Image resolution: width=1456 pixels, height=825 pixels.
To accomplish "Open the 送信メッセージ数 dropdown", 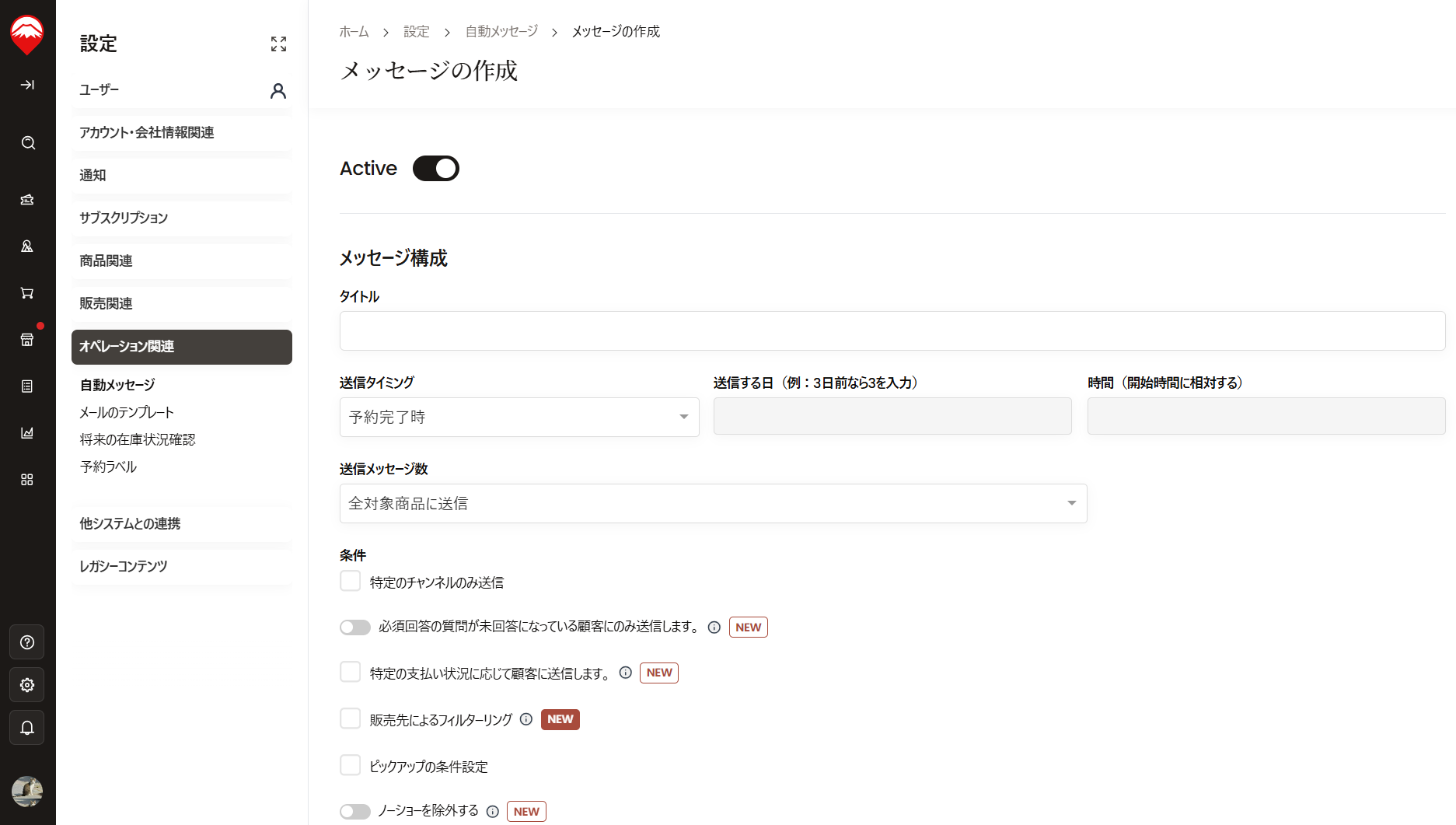I will (713, 504).
